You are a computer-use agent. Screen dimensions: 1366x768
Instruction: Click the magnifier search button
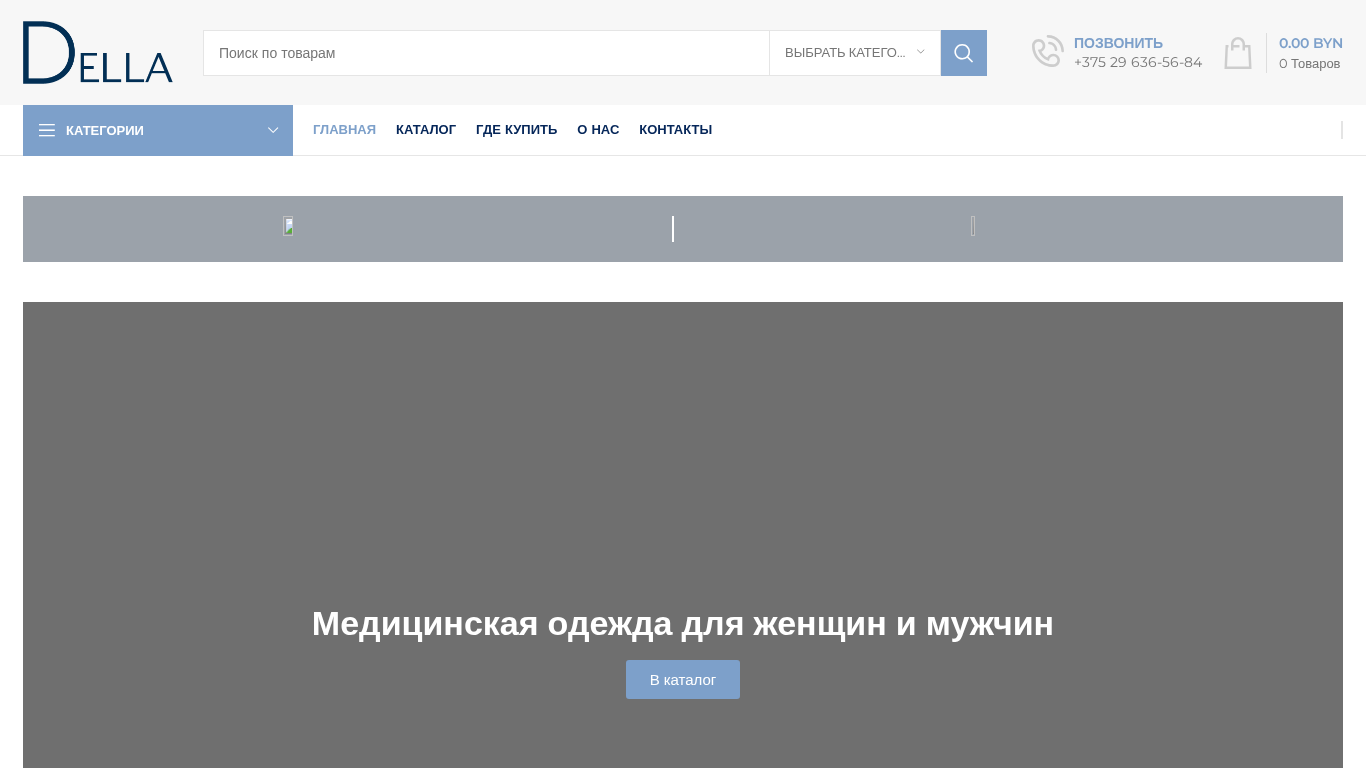point(964,53)
